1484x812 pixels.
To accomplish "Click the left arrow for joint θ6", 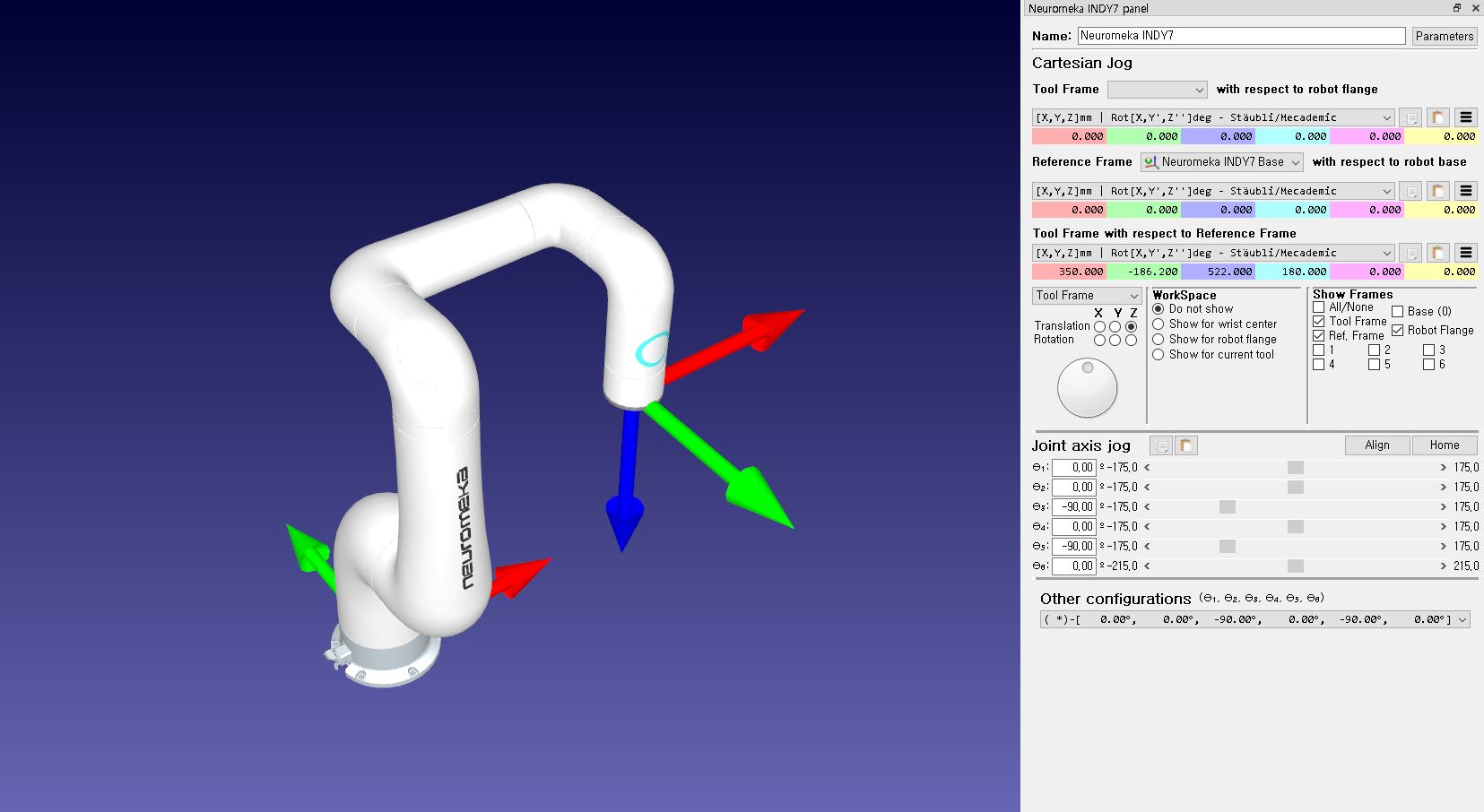I will (1147, 566).
